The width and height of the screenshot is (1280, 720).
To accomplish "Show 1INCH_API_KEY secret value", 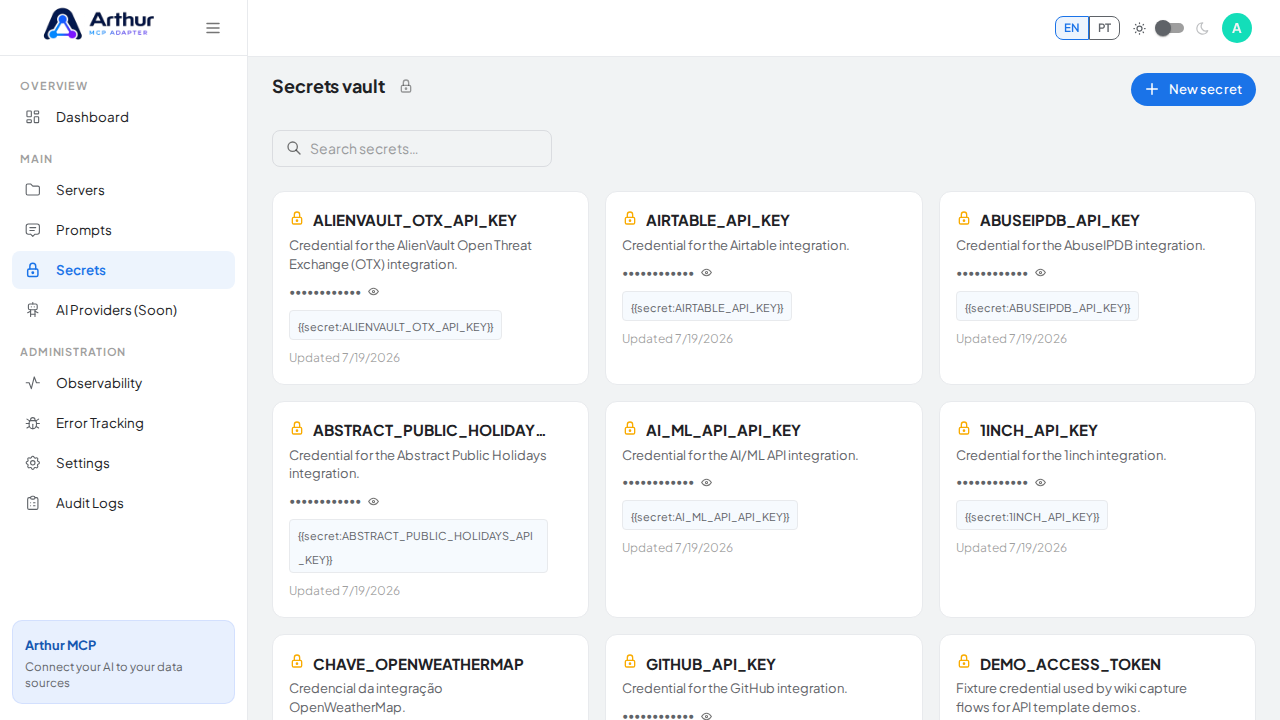I will pos(1040,483).
